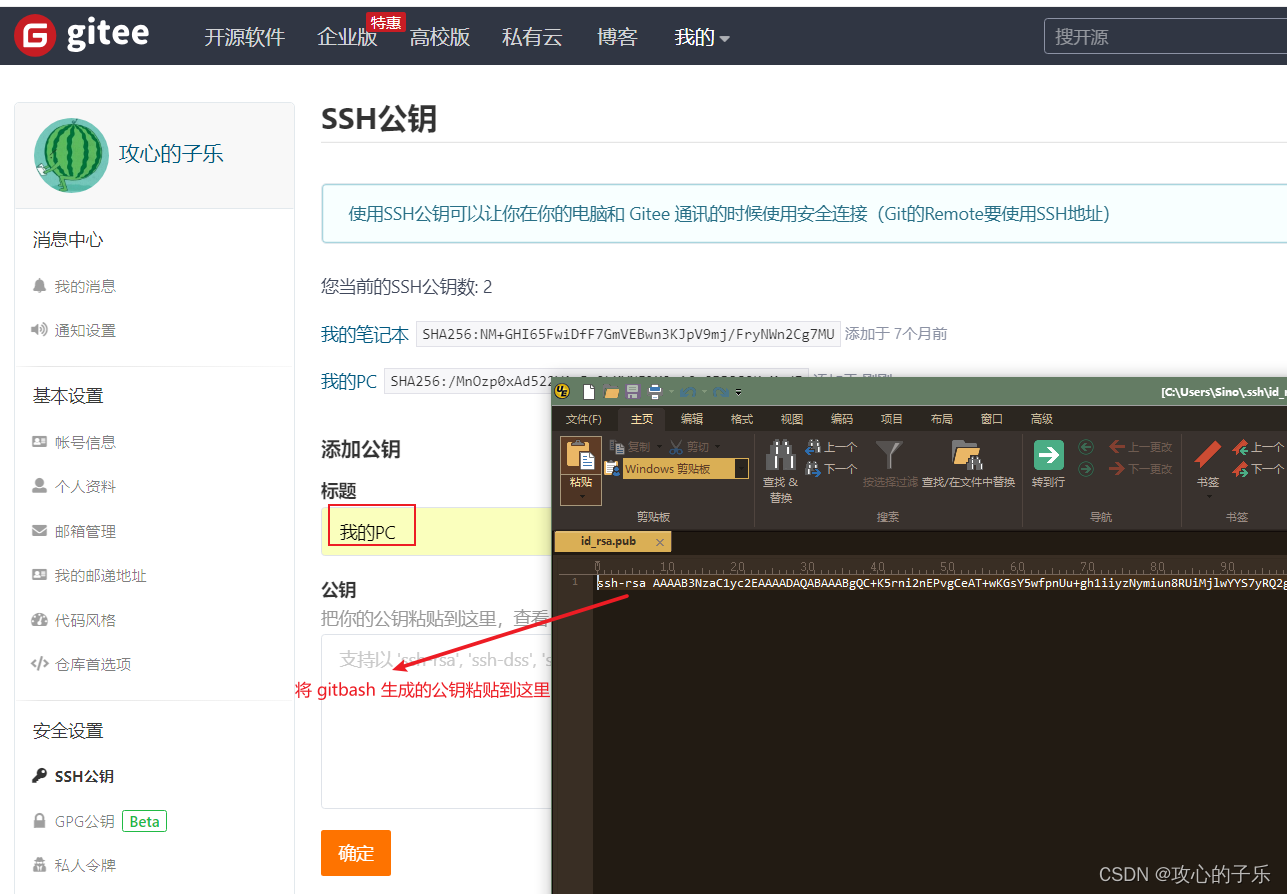The width and height of the screenshot is (1287, 894).
Task: Click the key icon beside SSH公钥
Action: [40, 776]
